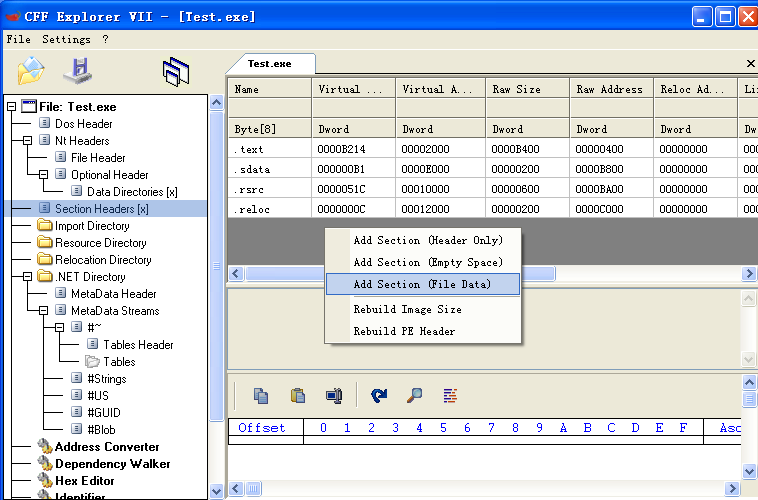This screenshot has width=758, height=500.
Task: Select File Header in tree
Action: [98, 158]
